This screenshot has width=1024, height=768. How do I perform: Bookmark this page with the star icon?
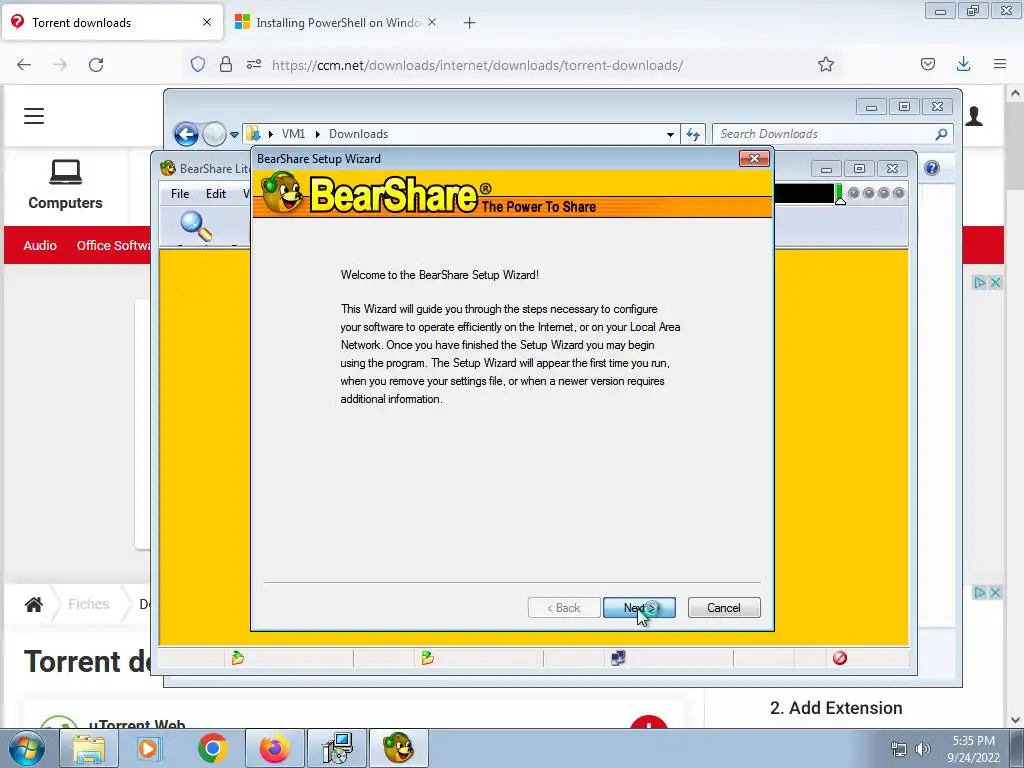tap(826, 65)
